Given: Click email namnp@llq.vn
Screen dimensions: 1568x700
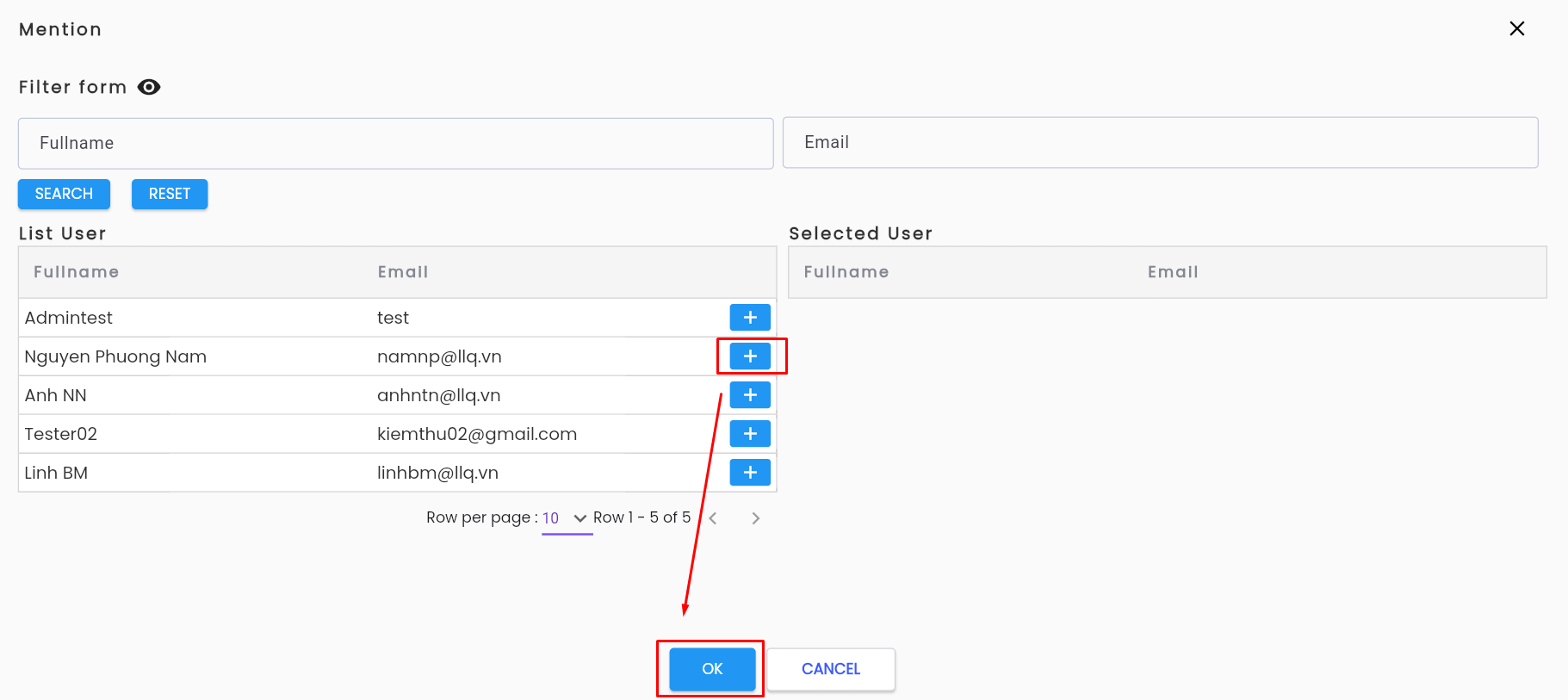Looking at the screenshot, I should tap(439, 356).
